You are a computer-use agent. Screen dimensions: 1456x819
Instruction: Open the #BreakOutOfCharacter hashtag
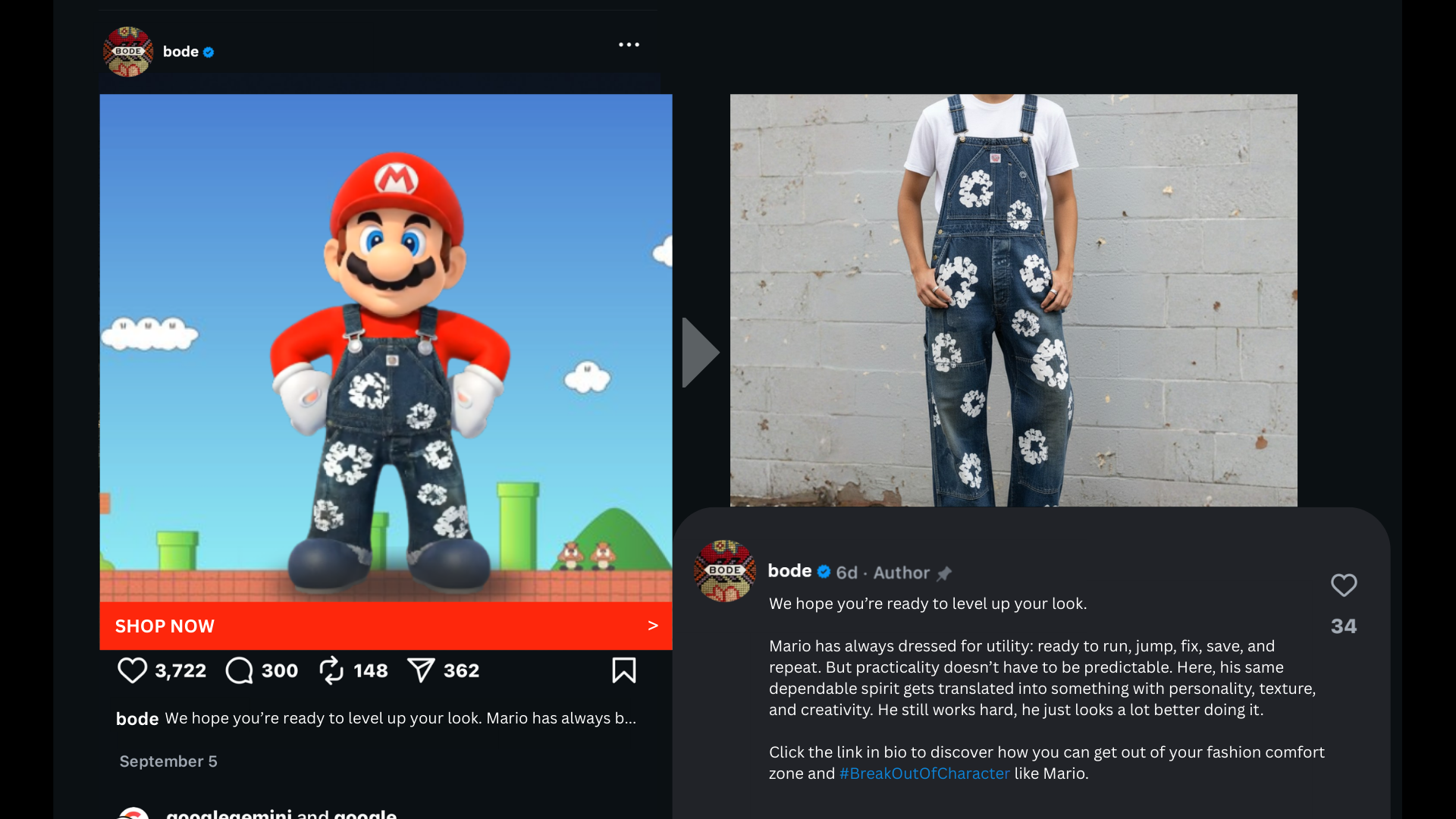coord(924,773)
